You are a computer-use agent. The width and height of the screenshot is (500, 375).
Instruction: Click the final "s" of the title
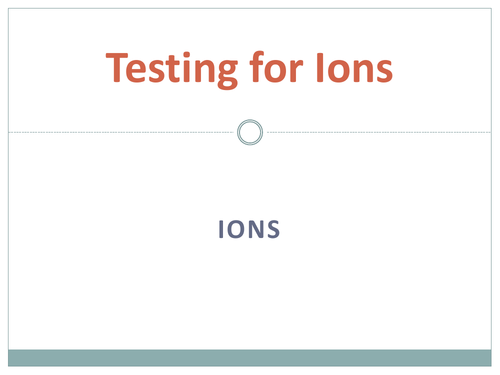click(384, 71)
